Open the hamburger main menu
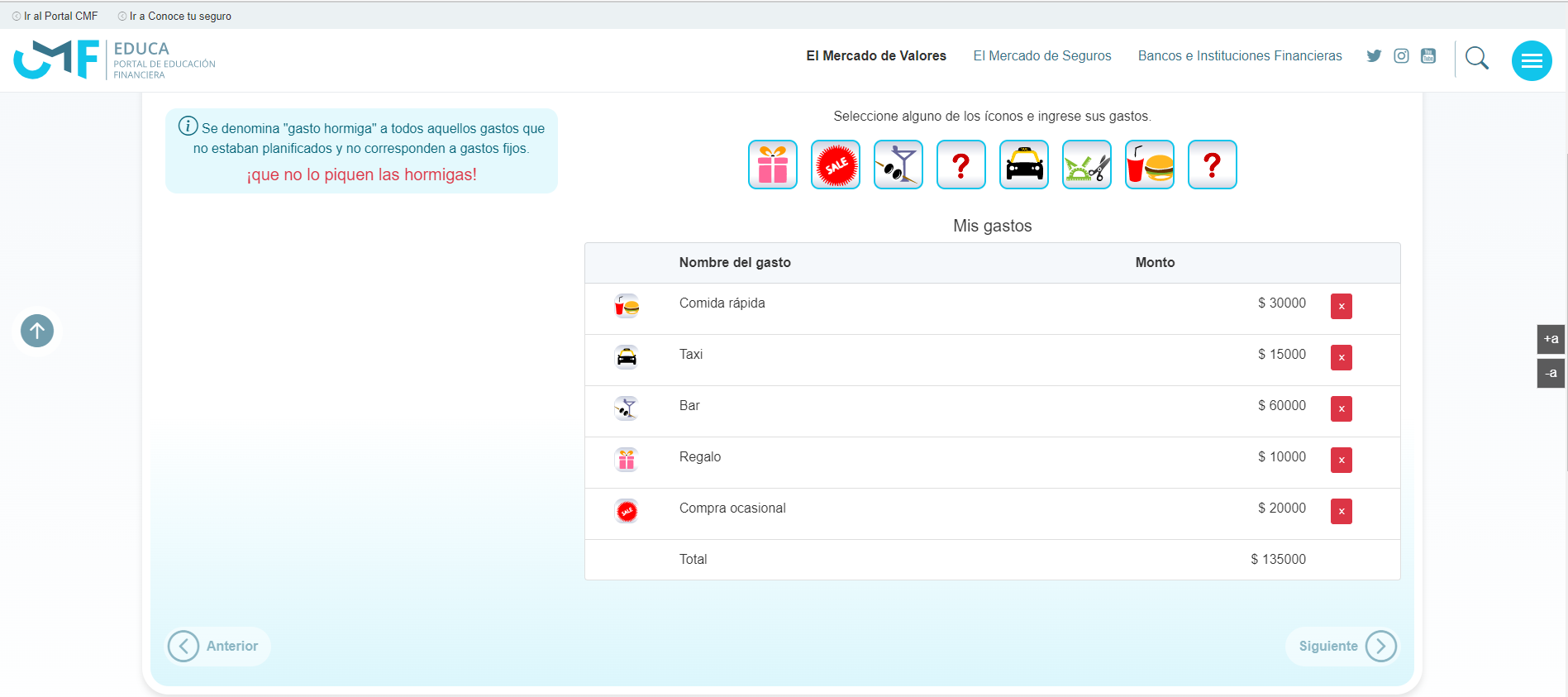The image size is (1568, 697). (1532, 60)
